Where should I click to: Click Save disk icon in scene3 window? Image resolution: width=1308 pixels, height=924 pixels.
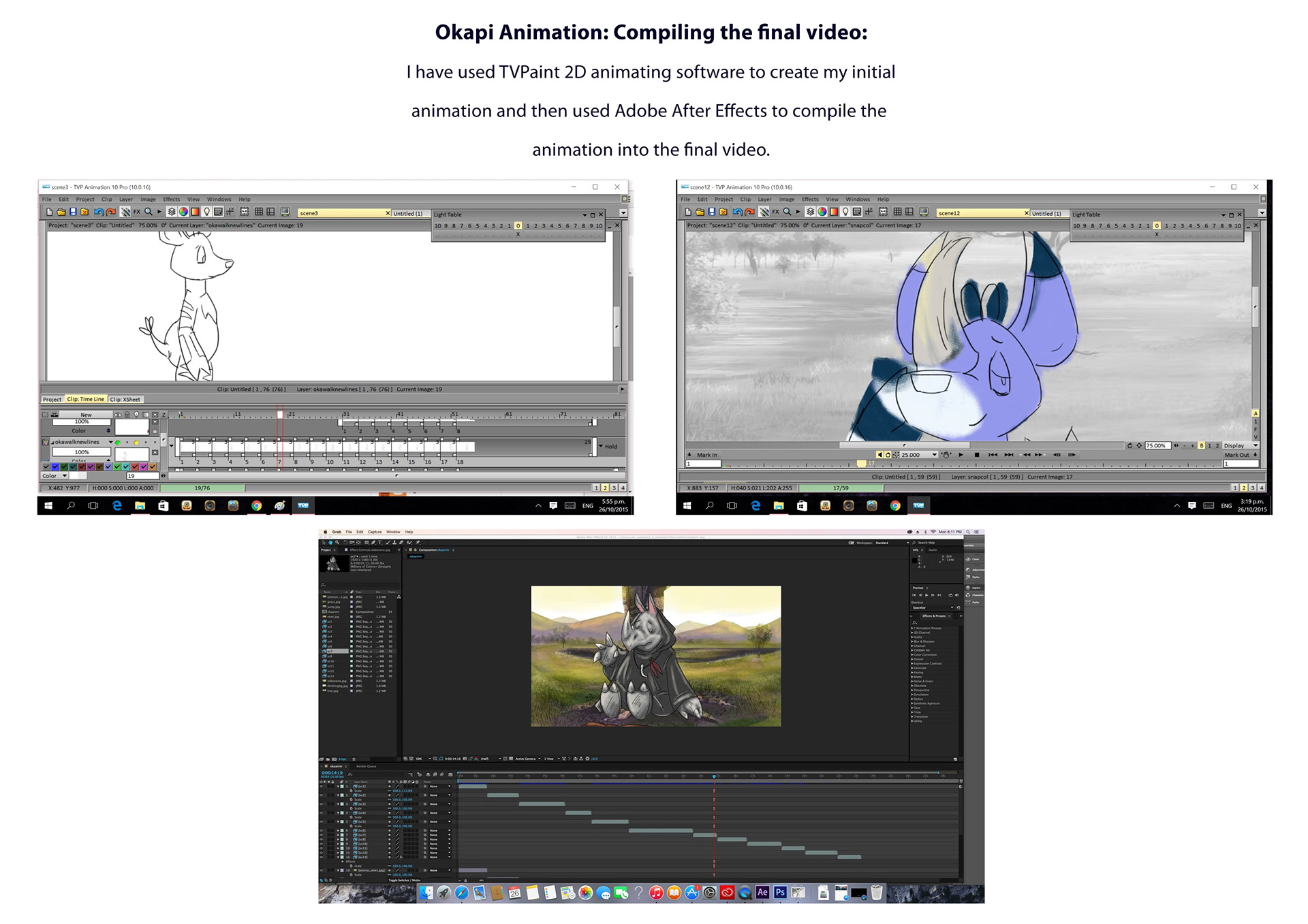(73, 212)
